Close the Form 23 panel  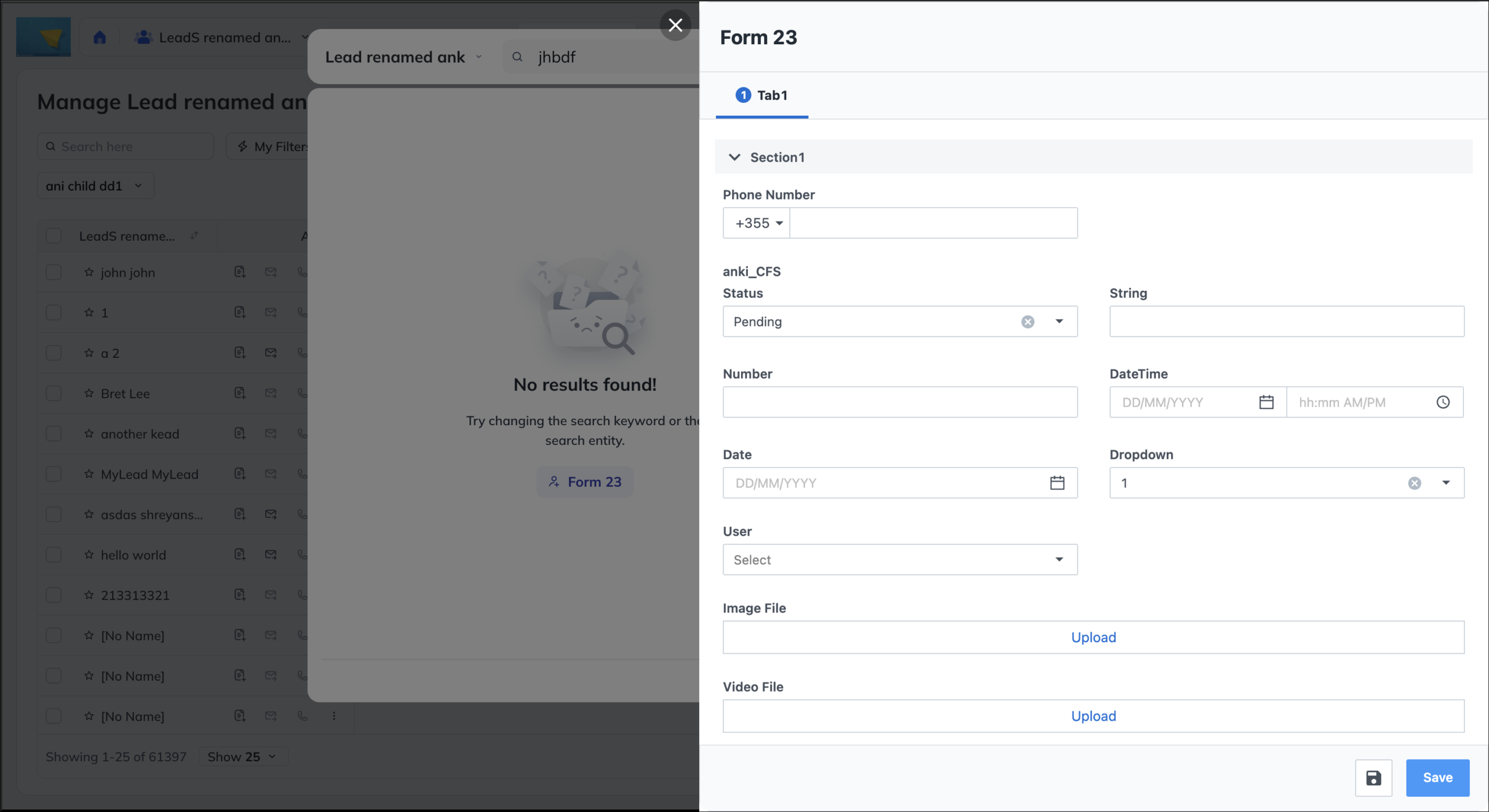click(x=675, y=25)
